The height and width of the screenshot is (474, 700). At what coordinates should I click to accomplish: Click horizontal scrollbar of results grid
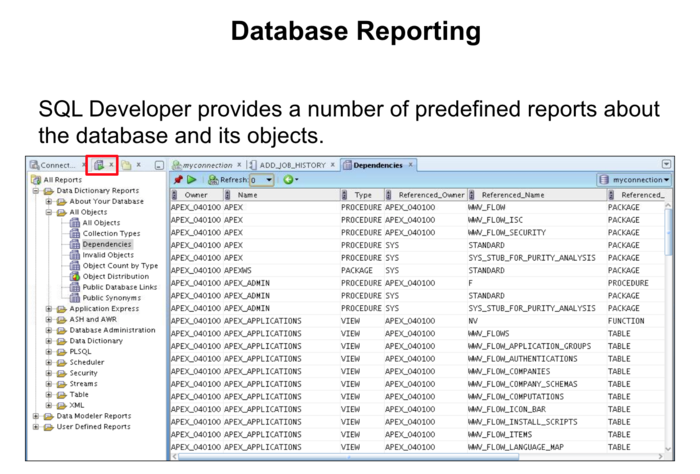(x=348, y=457)
